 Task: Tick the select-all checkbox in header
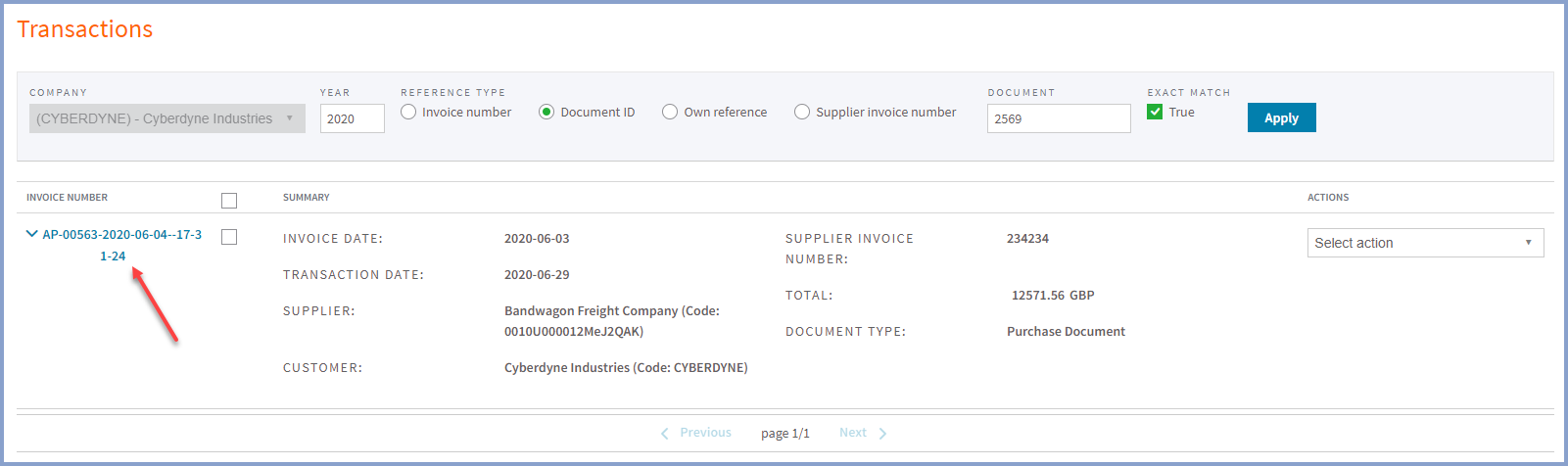[229, 201]
